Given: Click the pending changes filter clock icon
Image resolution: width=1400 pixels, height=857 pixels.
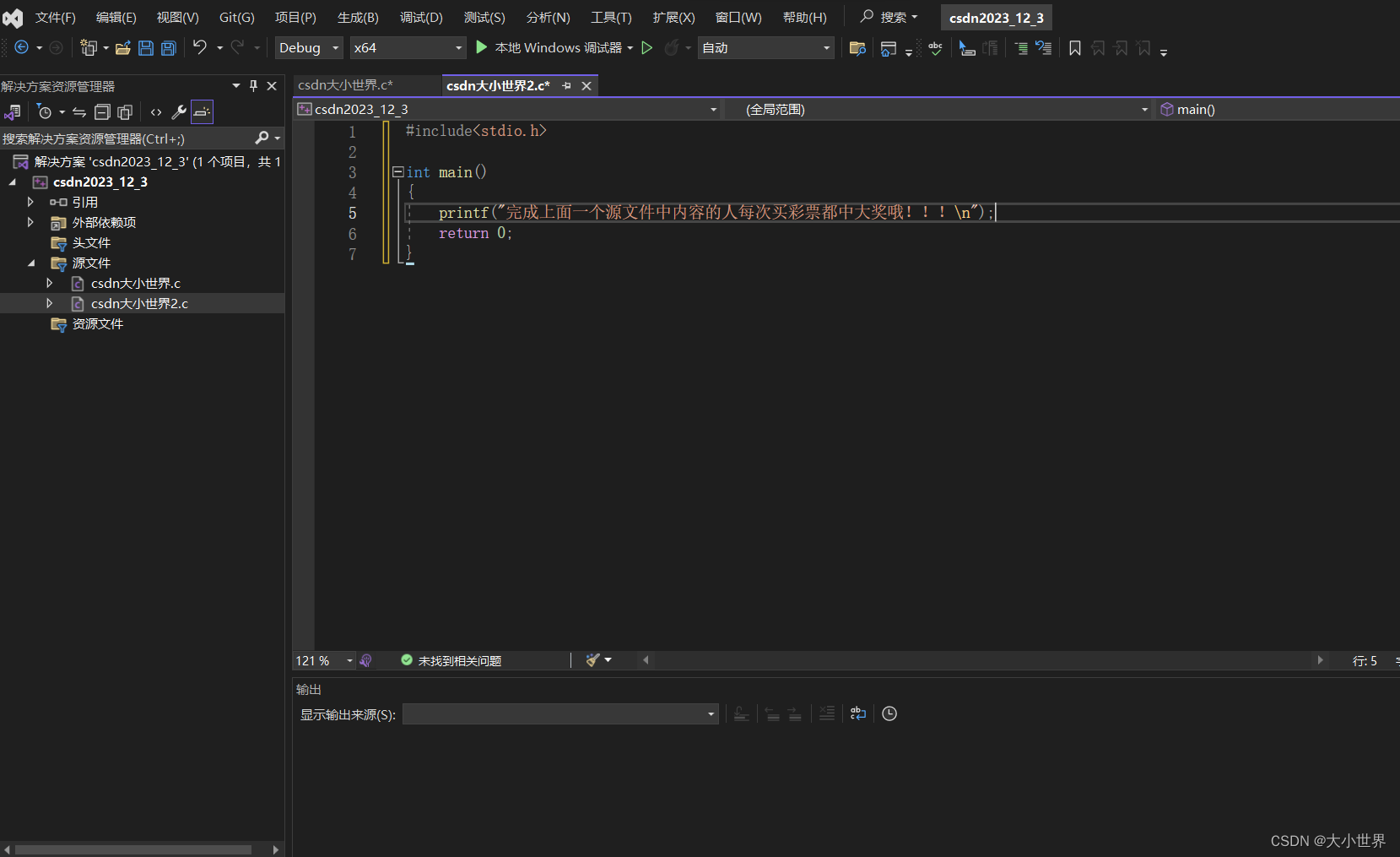Looking at the screenshot, I should [45, 112].
